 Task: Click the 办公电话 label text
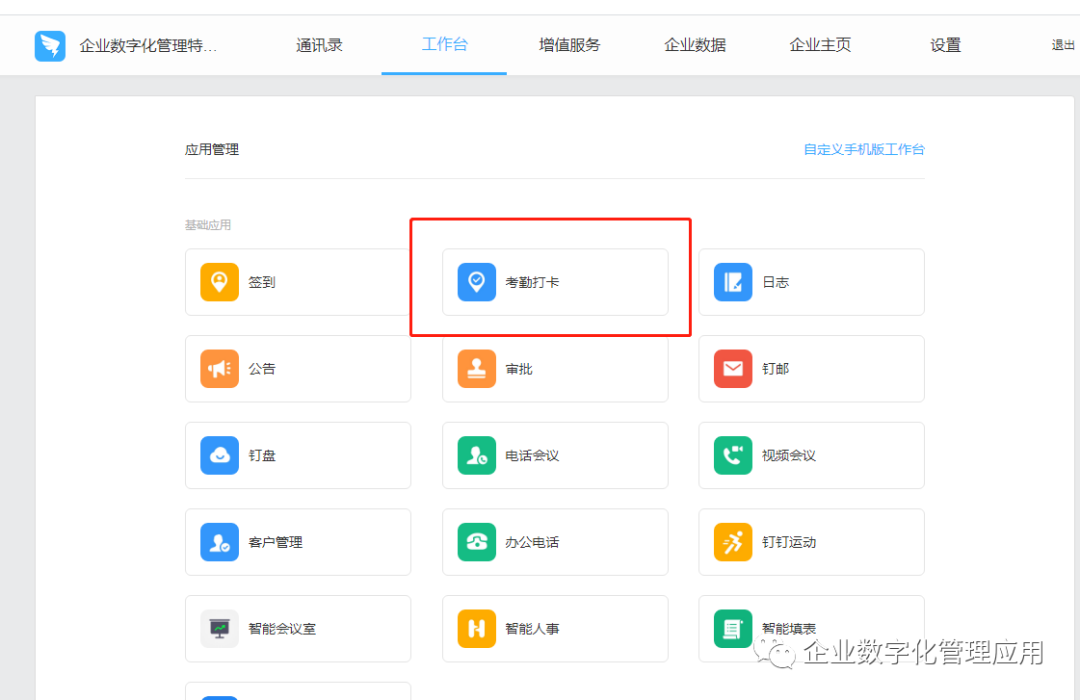pos(532,543)
